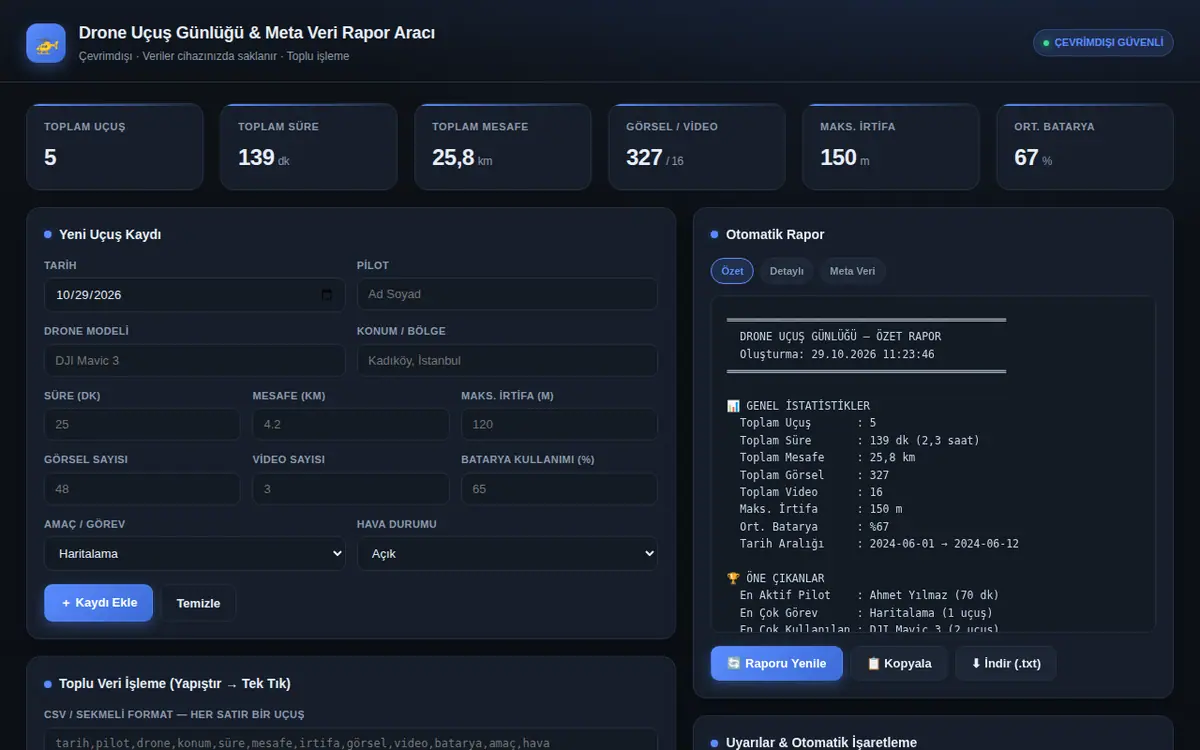The image size is (1200, 750).
Task: Click the helicopter drone app logo
Action: [x=46, y=44]
